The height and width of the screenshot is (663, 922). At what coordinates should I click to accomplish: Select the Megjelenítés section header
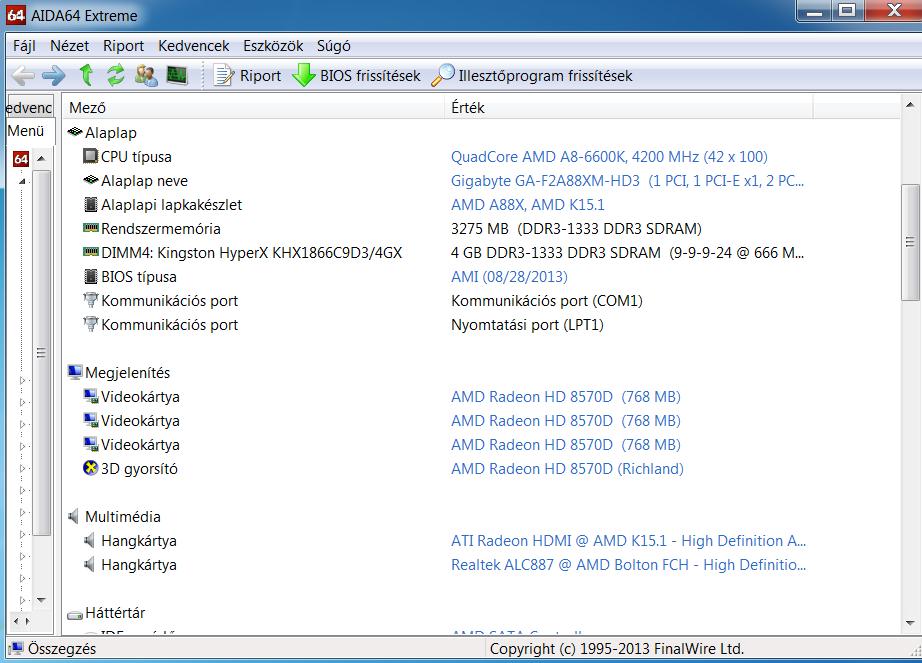tap(128, 373)
